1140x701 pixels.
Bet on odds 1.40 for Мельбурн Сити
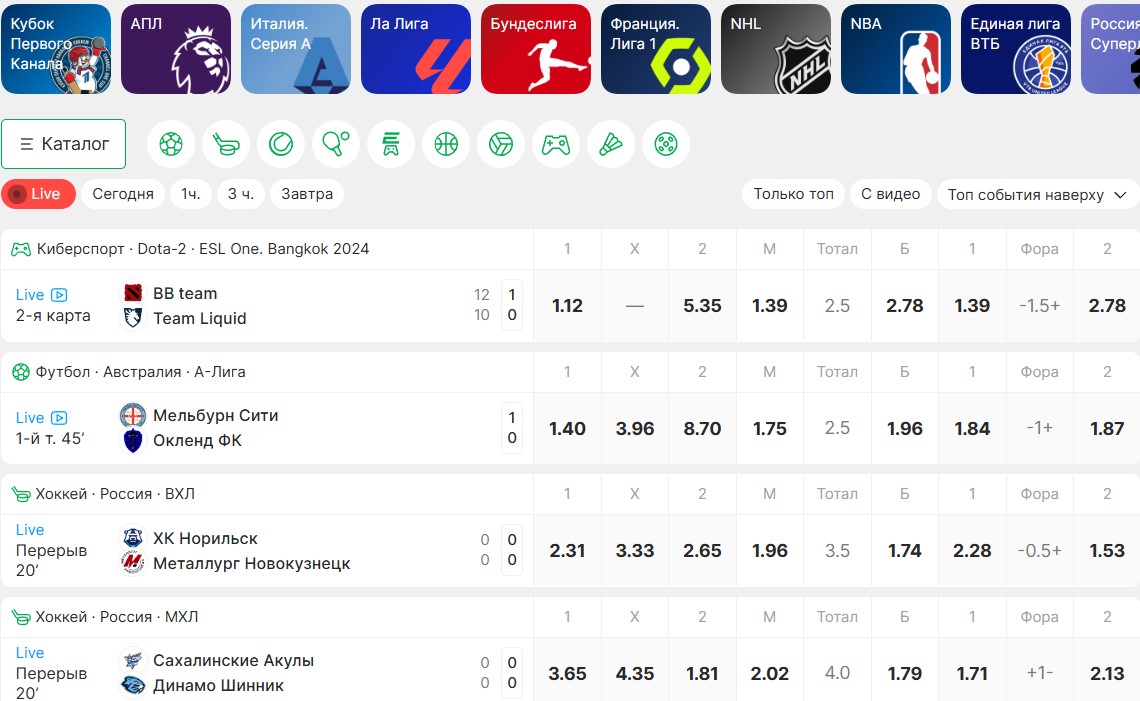point(567,428)
